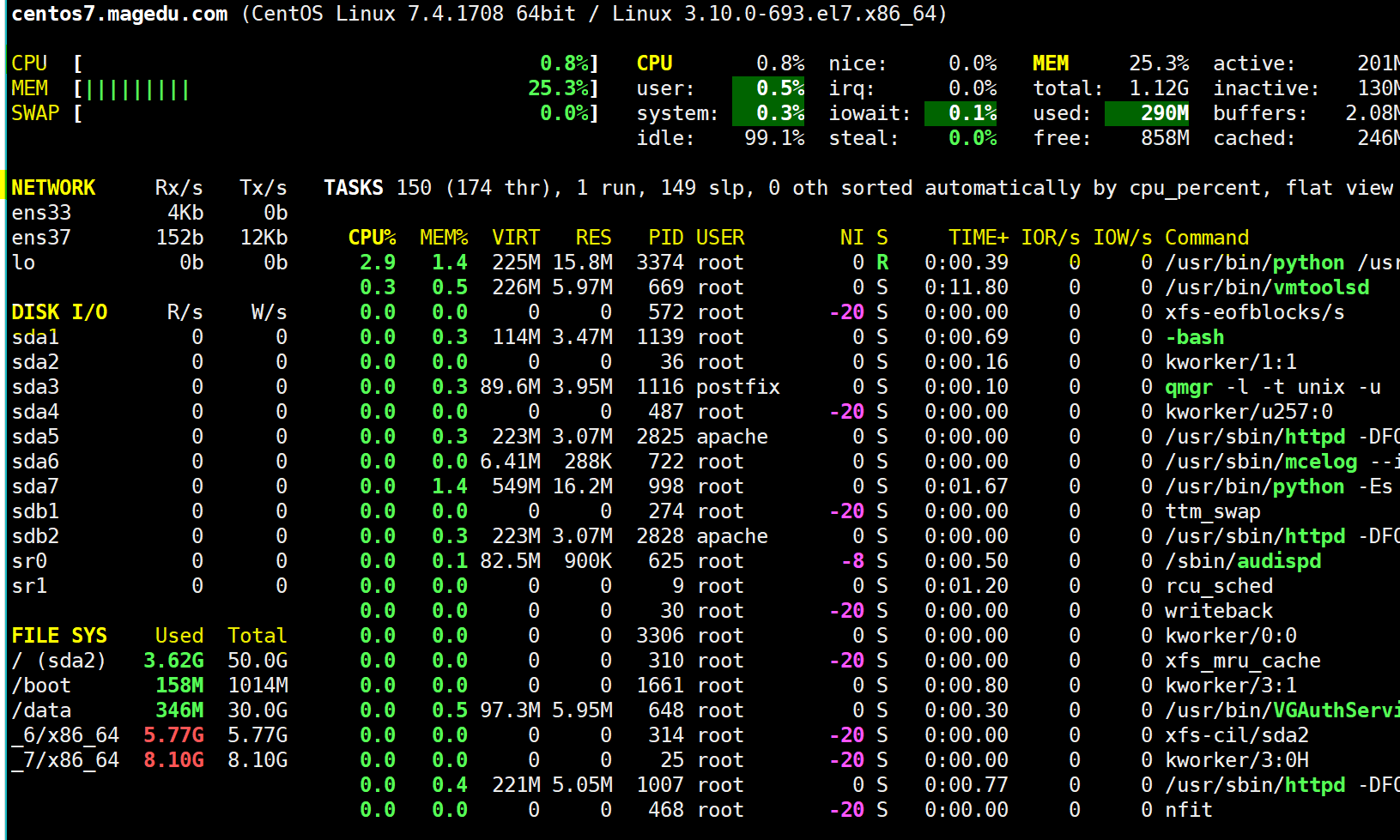Click the PID column header
The width and height of the screenshot is (1400, 840).
666,238
